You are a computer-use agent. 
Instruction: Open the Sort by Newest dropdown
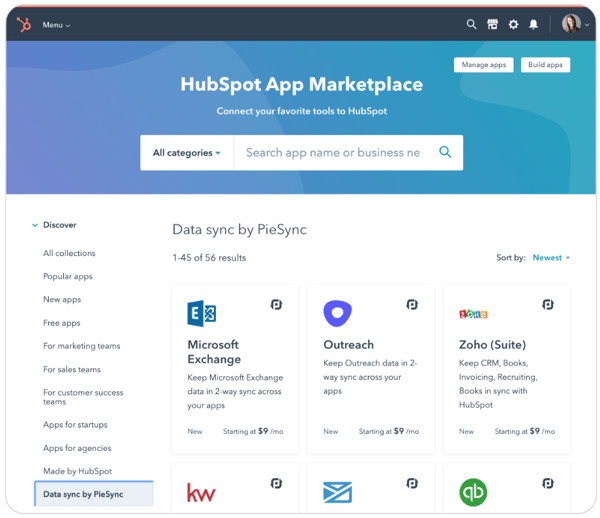tap(551, 258)
